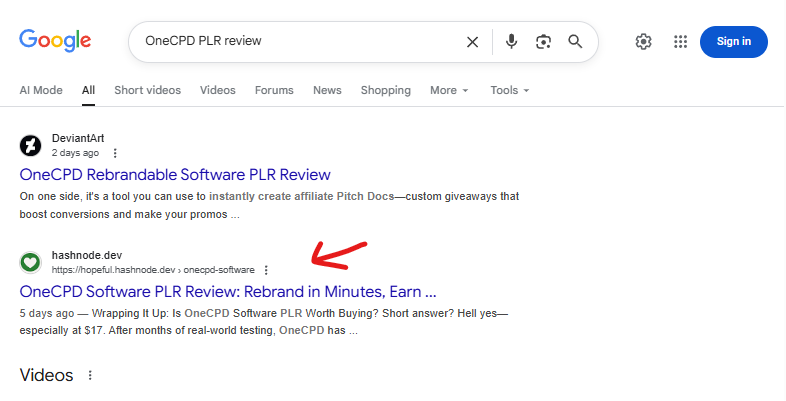
Task: Click into the search input field
Action: point(300,42)
